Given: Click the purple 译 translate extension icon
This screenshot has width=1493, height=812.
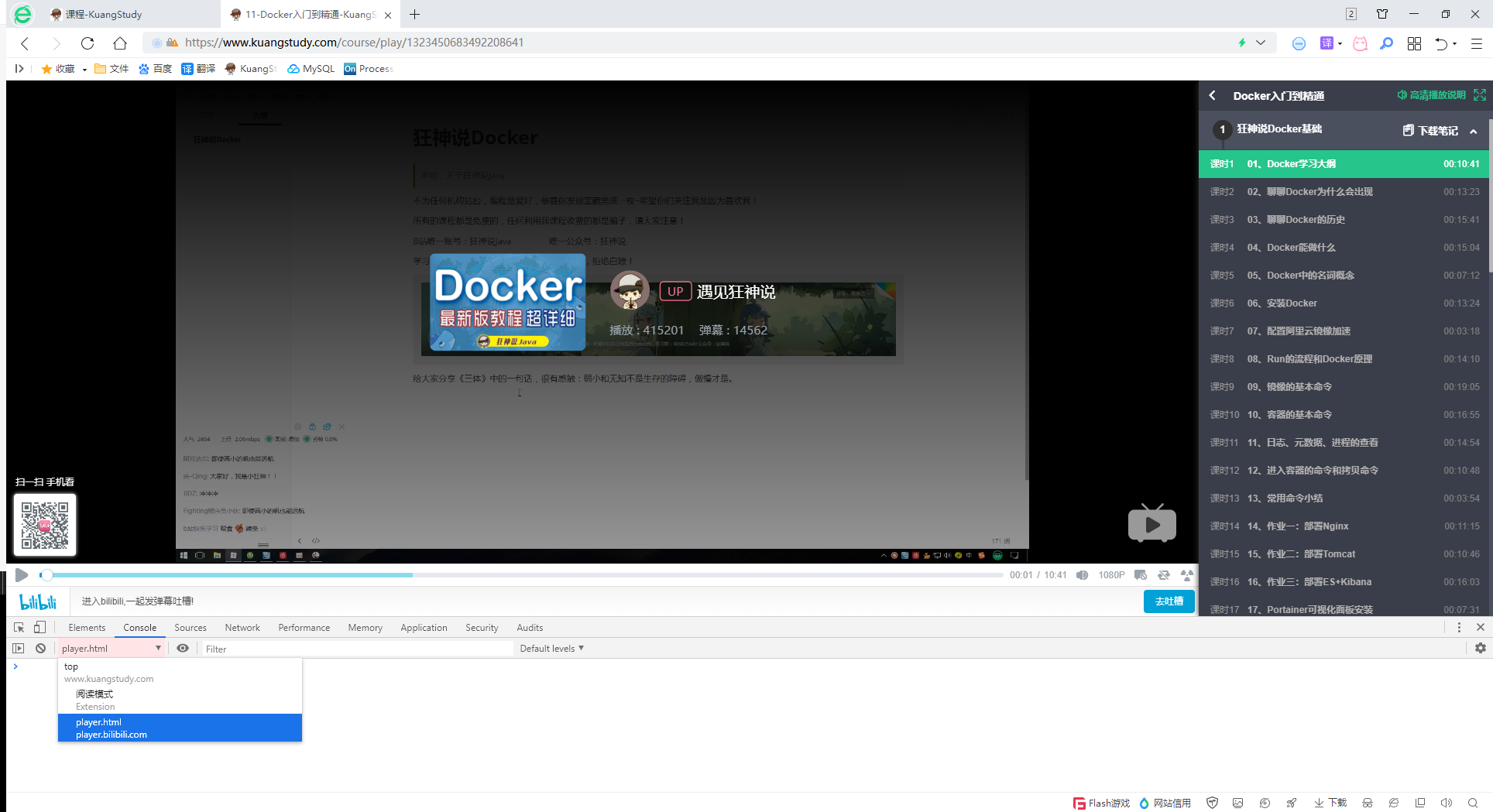Looking at the screenshot, I should (x=1327, y=43).
